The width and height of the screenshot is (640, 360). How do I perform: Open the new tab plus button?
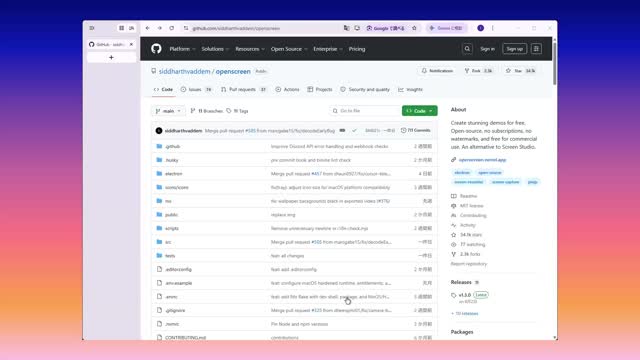click(111, 58)
